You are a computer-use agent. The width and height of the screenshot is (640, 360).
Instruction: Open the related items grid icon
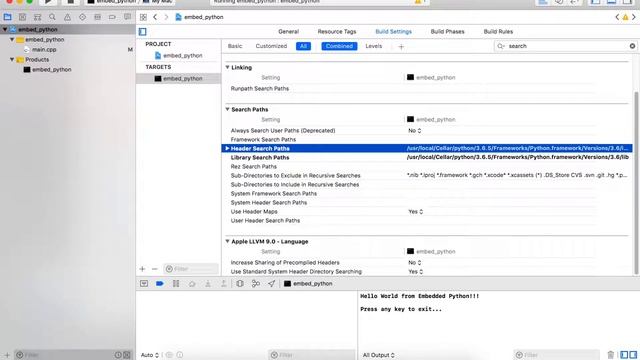tap(143, 17)
